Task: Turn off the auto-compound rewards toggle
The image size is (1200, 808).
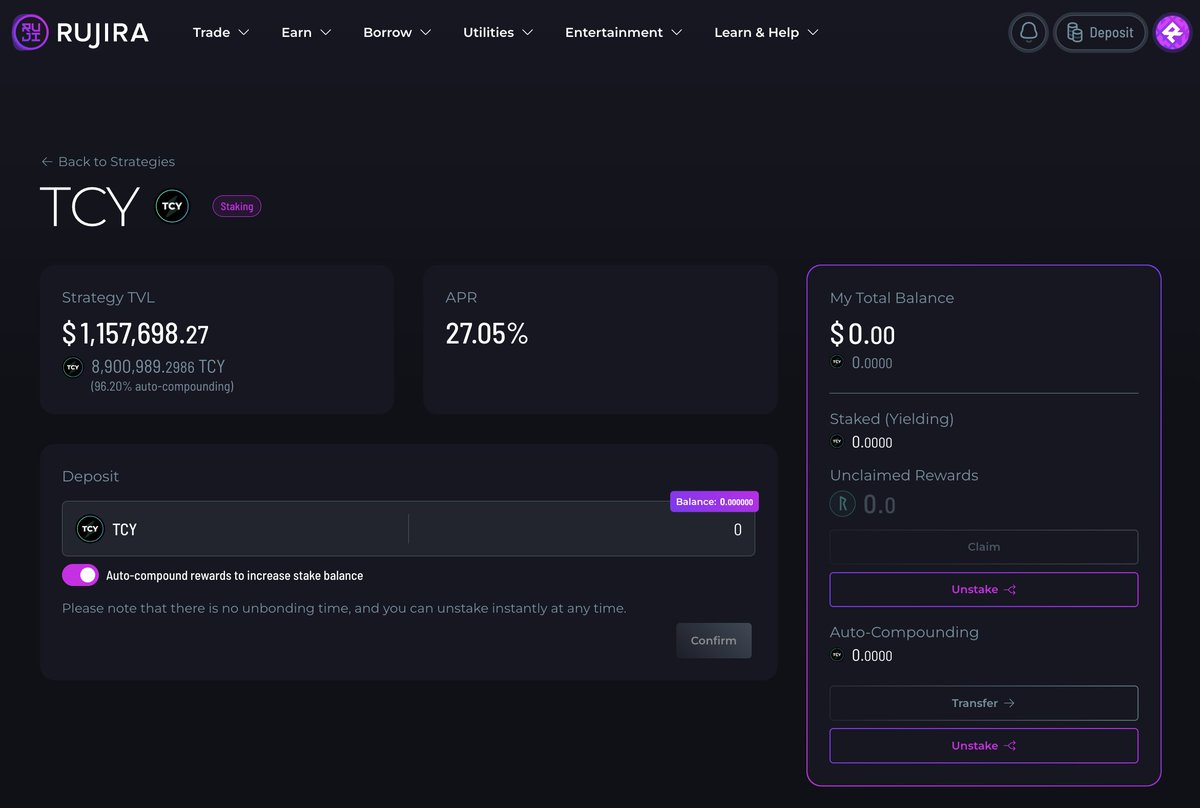Action: tap(80, 575)
